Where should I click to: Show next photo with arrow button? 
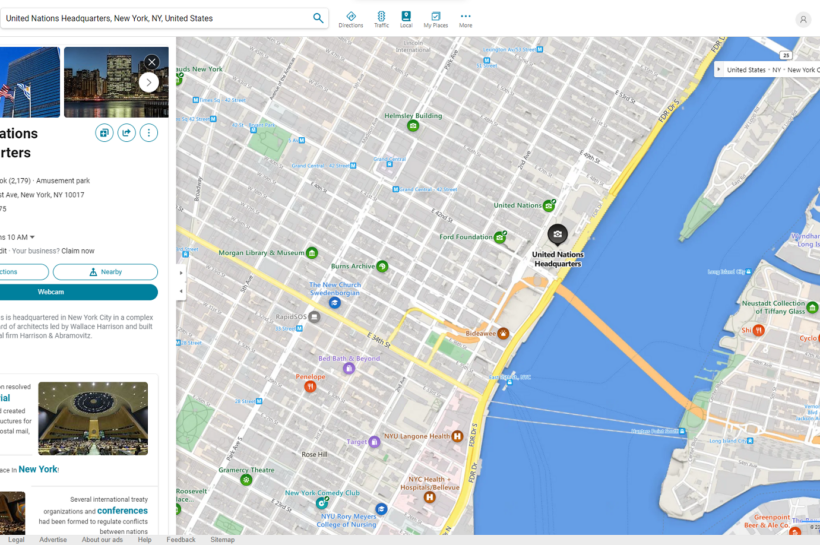[149, 82]
